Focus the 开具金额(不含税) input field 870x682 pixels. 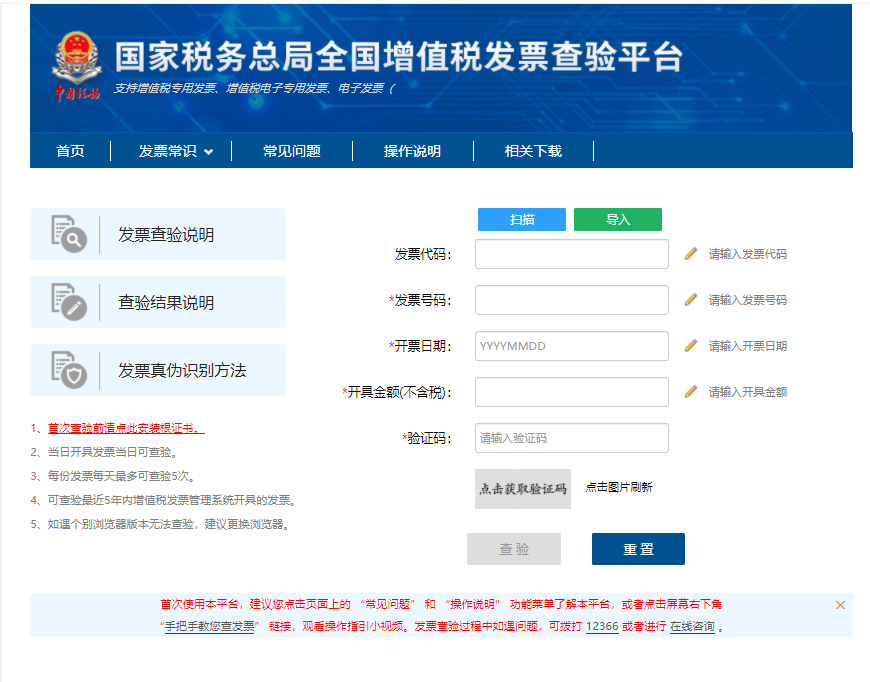[x=571, y=392]
